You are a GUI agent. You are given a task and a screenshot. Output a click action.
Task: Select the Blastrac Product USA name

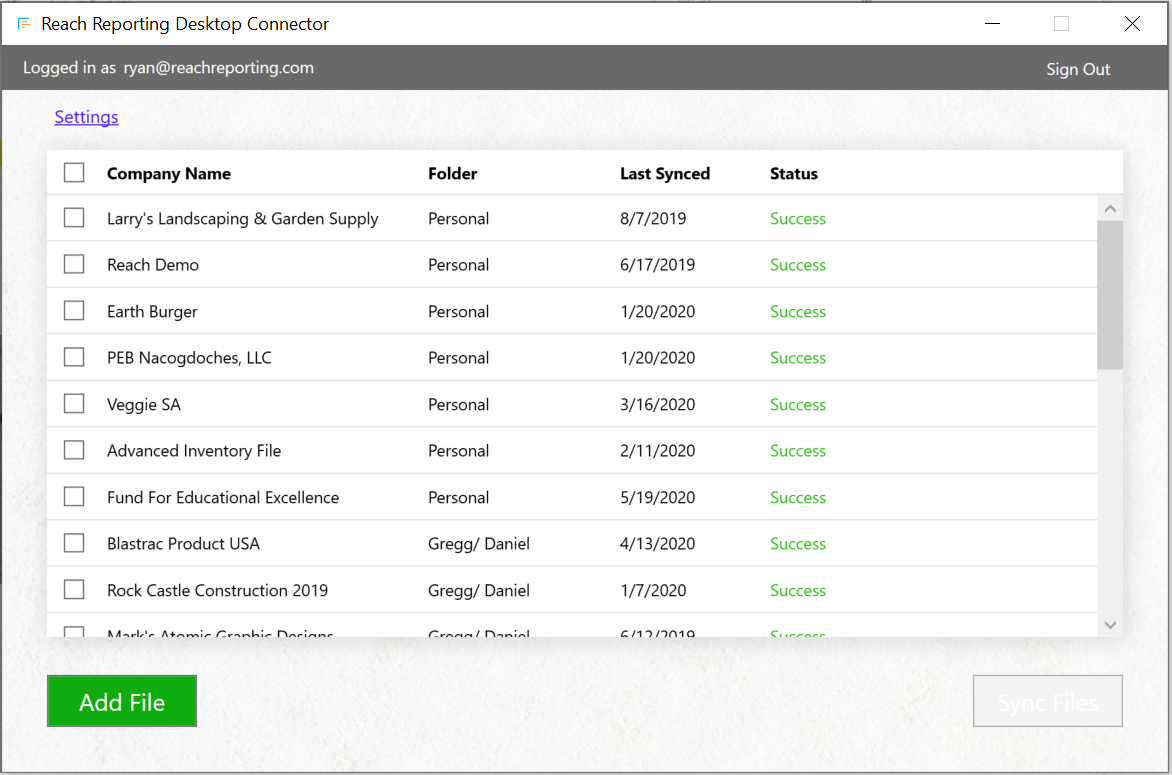(183, 544)
